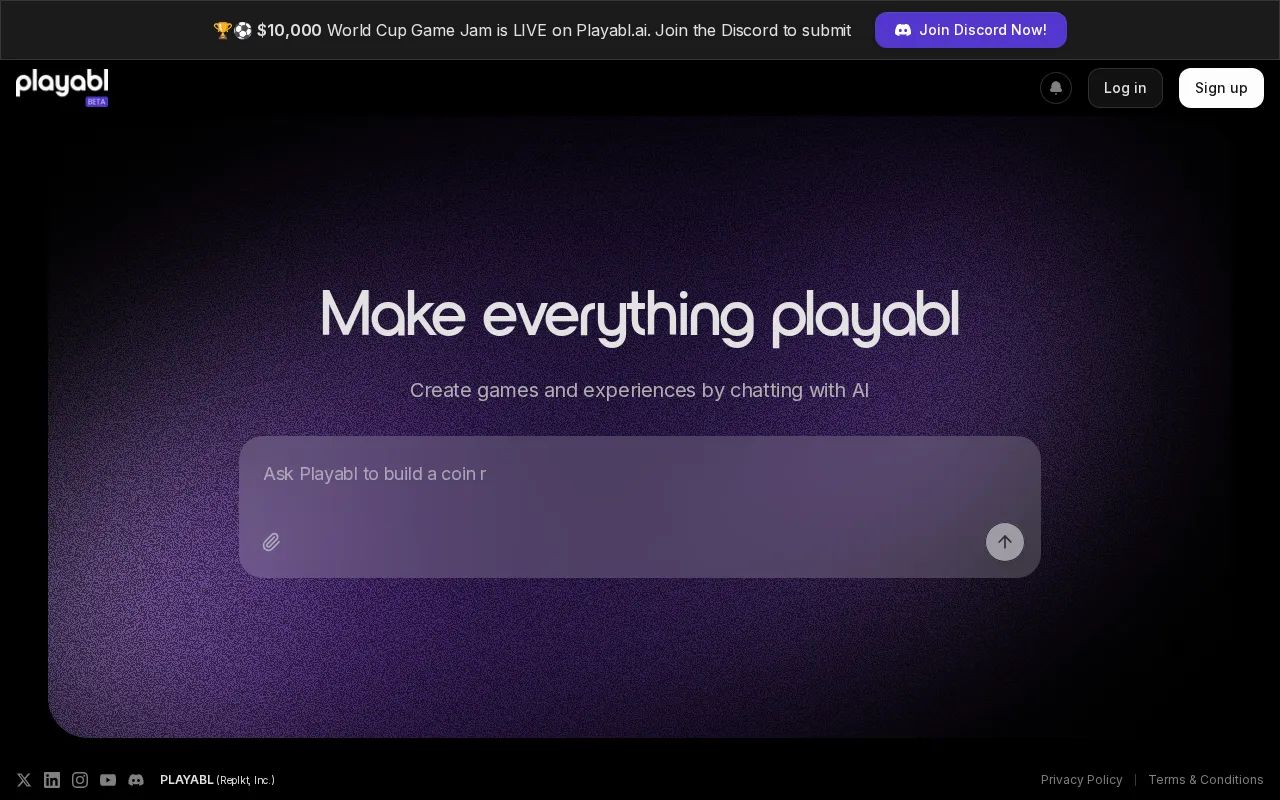Click the Sign up button

tap(1221, 88)
